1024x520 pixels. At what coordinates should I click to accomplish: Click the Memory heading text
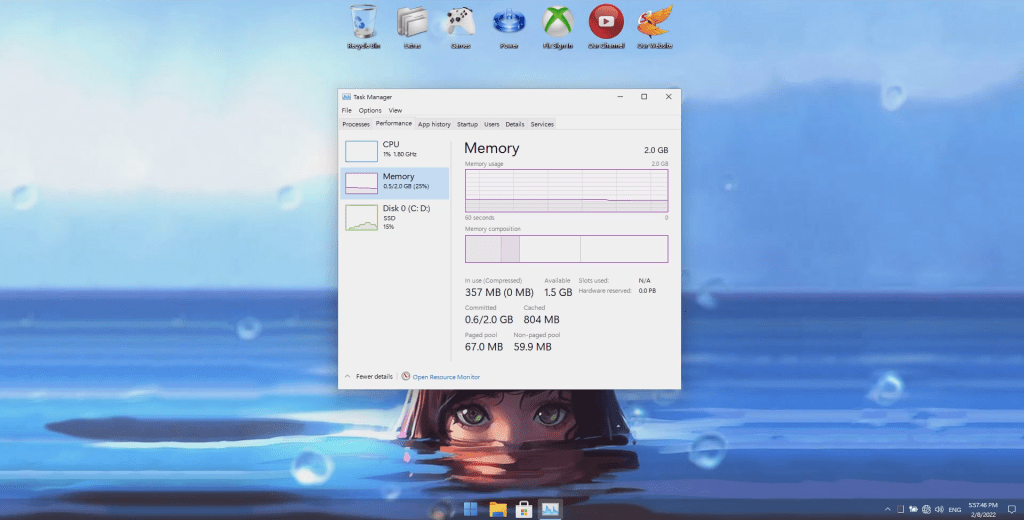(492, 148)
